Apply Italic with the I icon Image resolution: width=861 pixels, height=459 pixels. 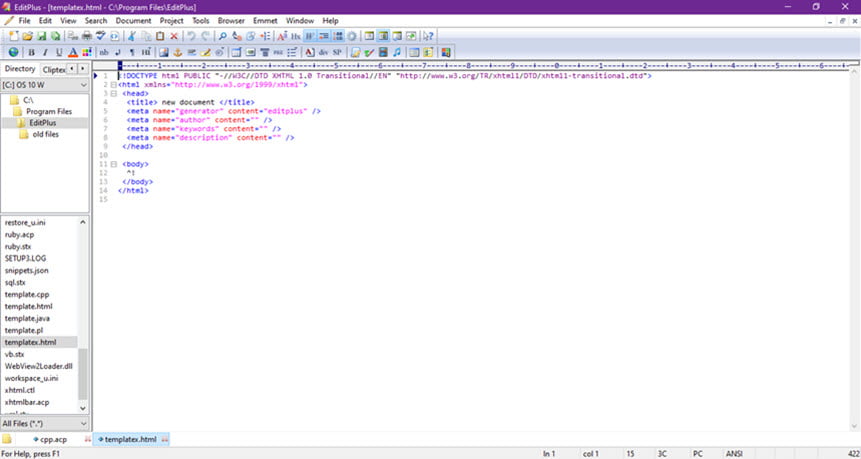coord(45,52)
